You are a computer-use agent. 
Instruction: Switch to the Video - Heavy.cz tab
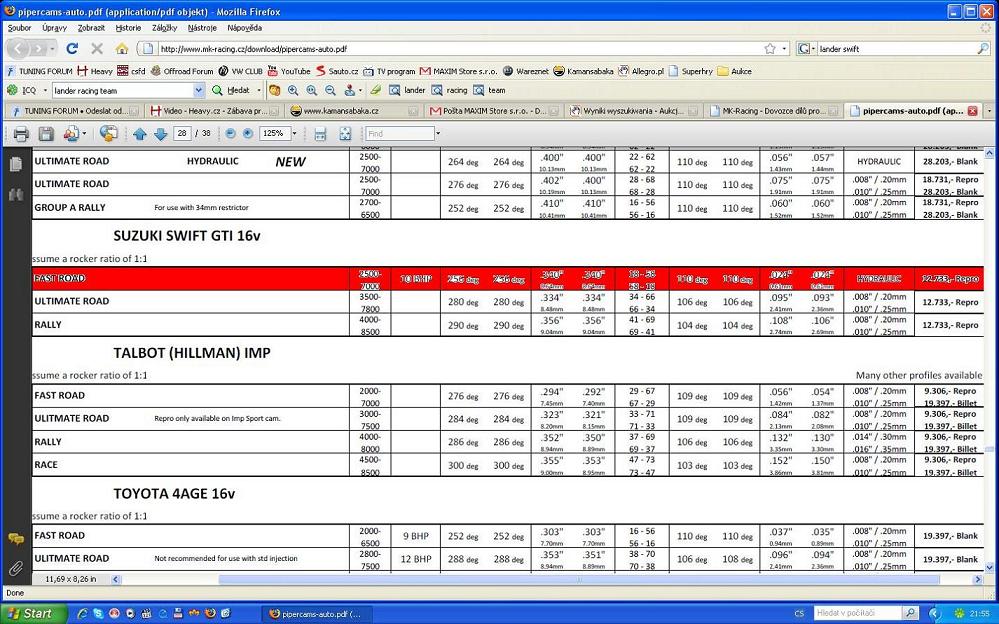click(215, 111)
